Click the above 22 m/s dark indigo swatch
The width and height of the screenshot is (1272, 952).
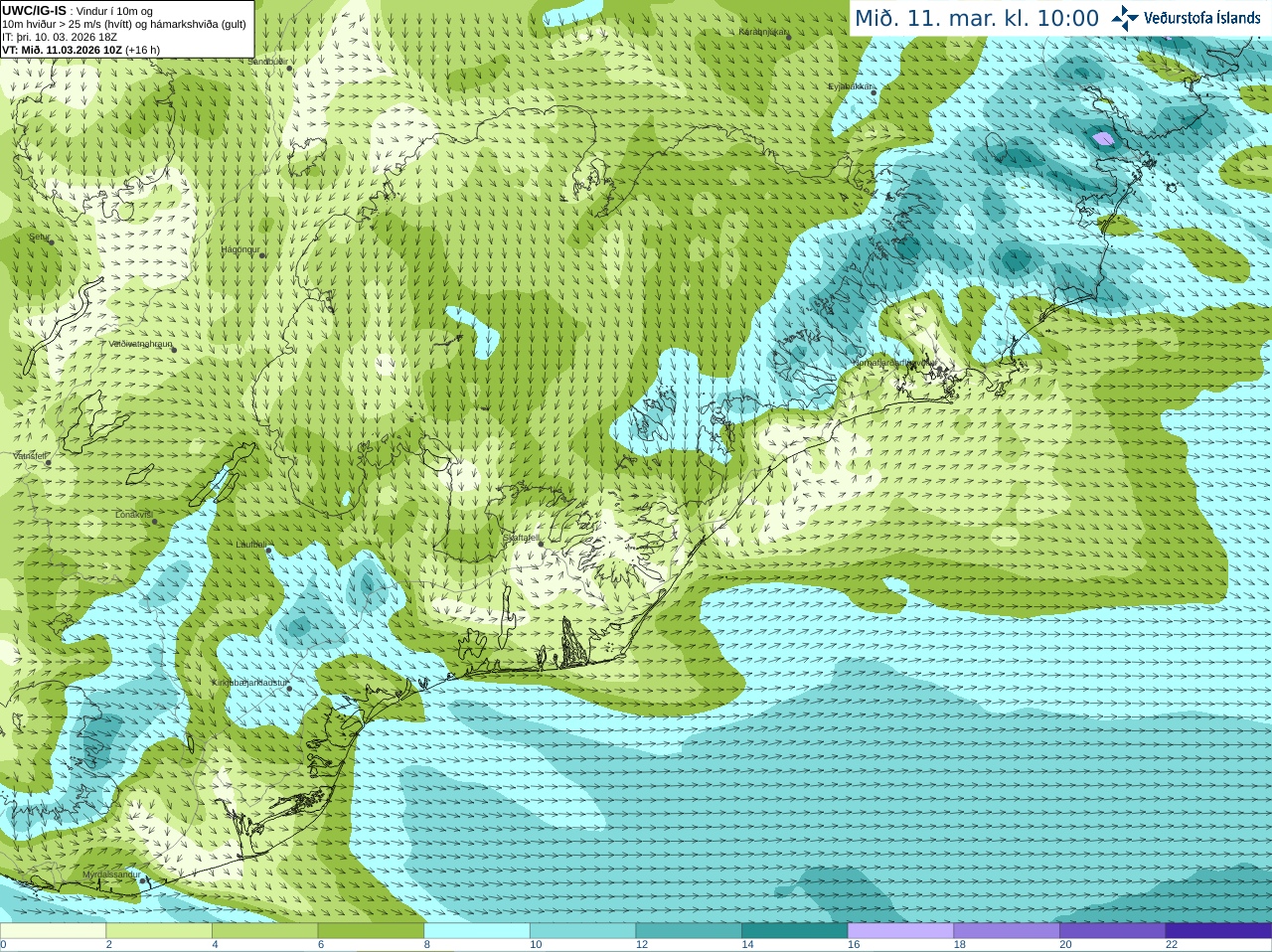tap(1219, 931)
